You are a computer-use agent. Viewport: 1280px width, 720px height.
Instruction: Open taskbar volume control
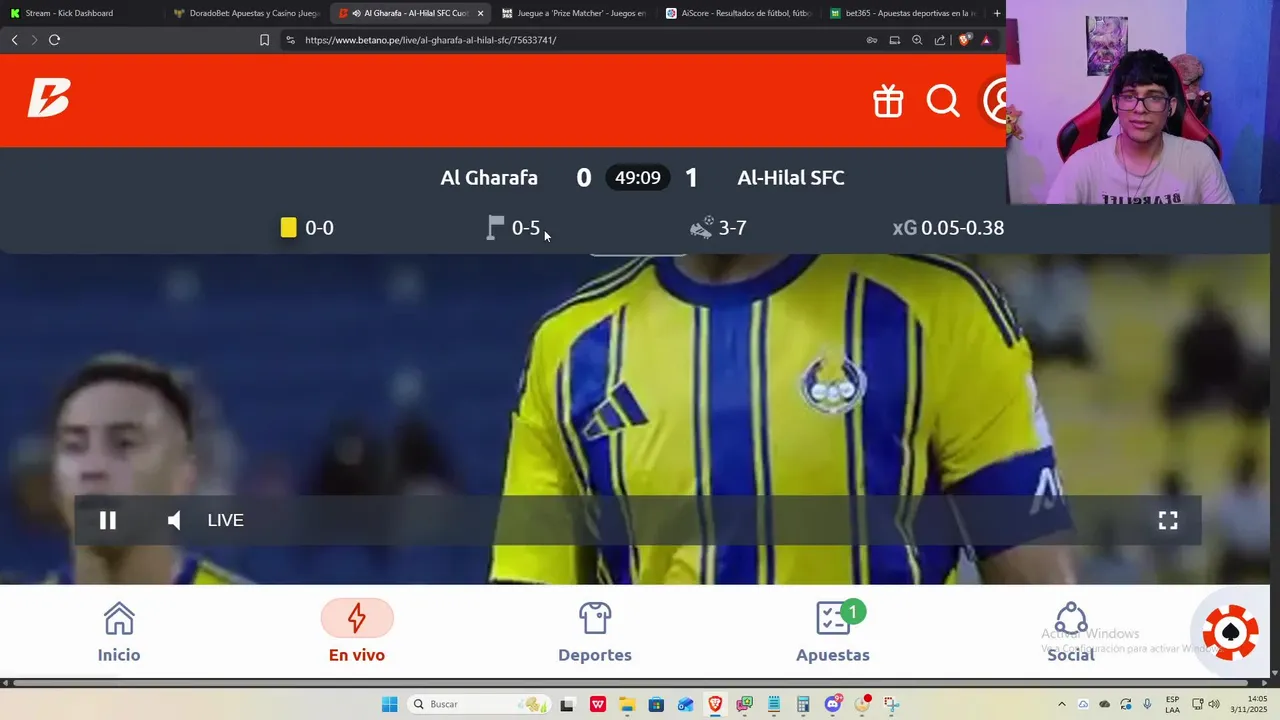tap(1214, 704)
